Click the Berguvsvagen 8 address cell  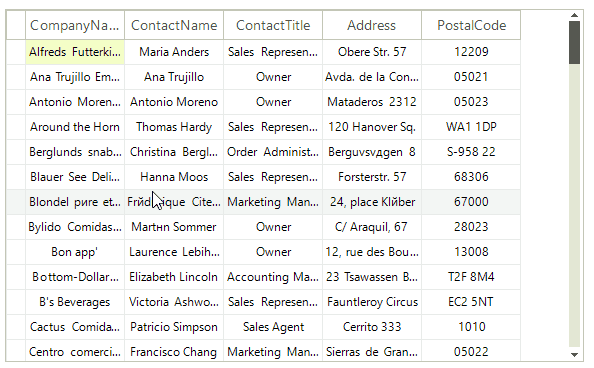[372, 152]
